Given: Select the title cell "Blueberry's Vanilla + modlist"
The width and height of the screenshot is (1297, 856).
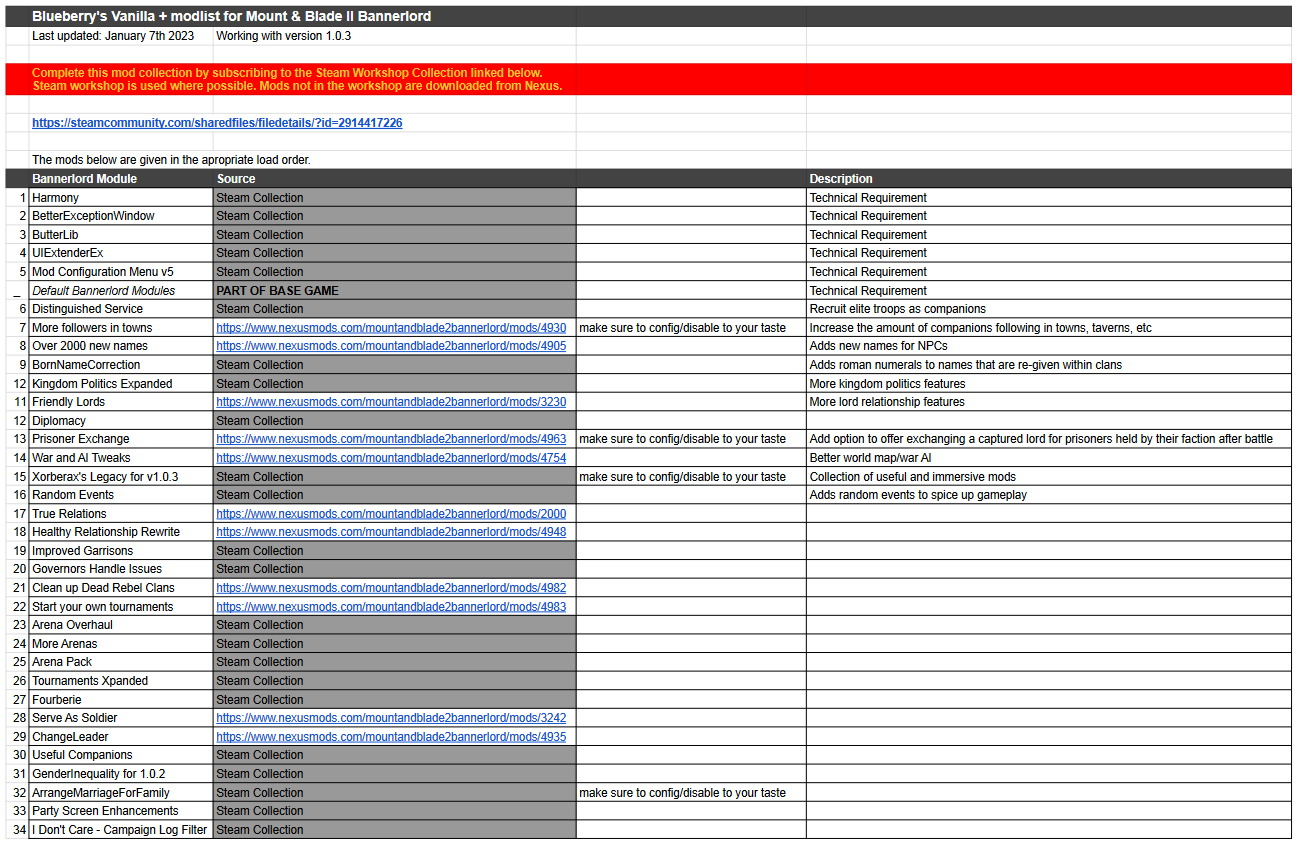Looking at the screenshot, I should pos(231,16).
